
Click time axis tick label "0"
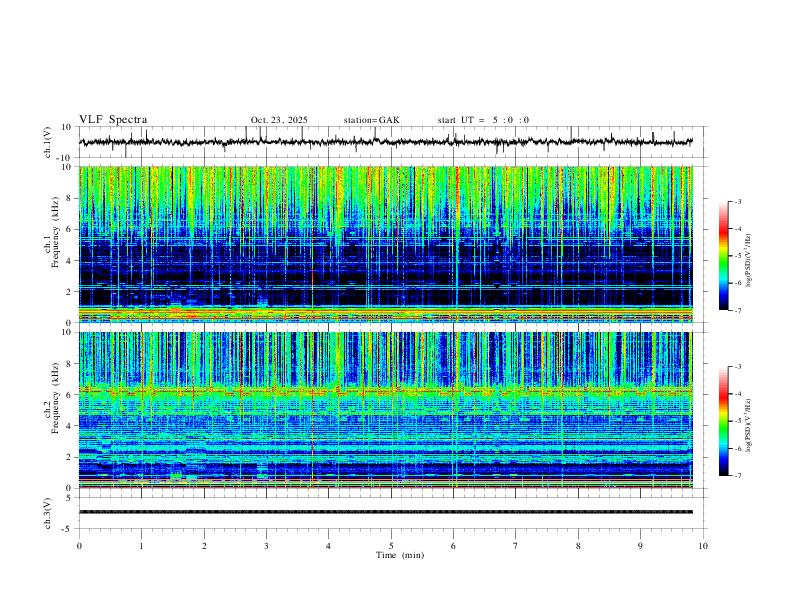(x=79, y=546)
